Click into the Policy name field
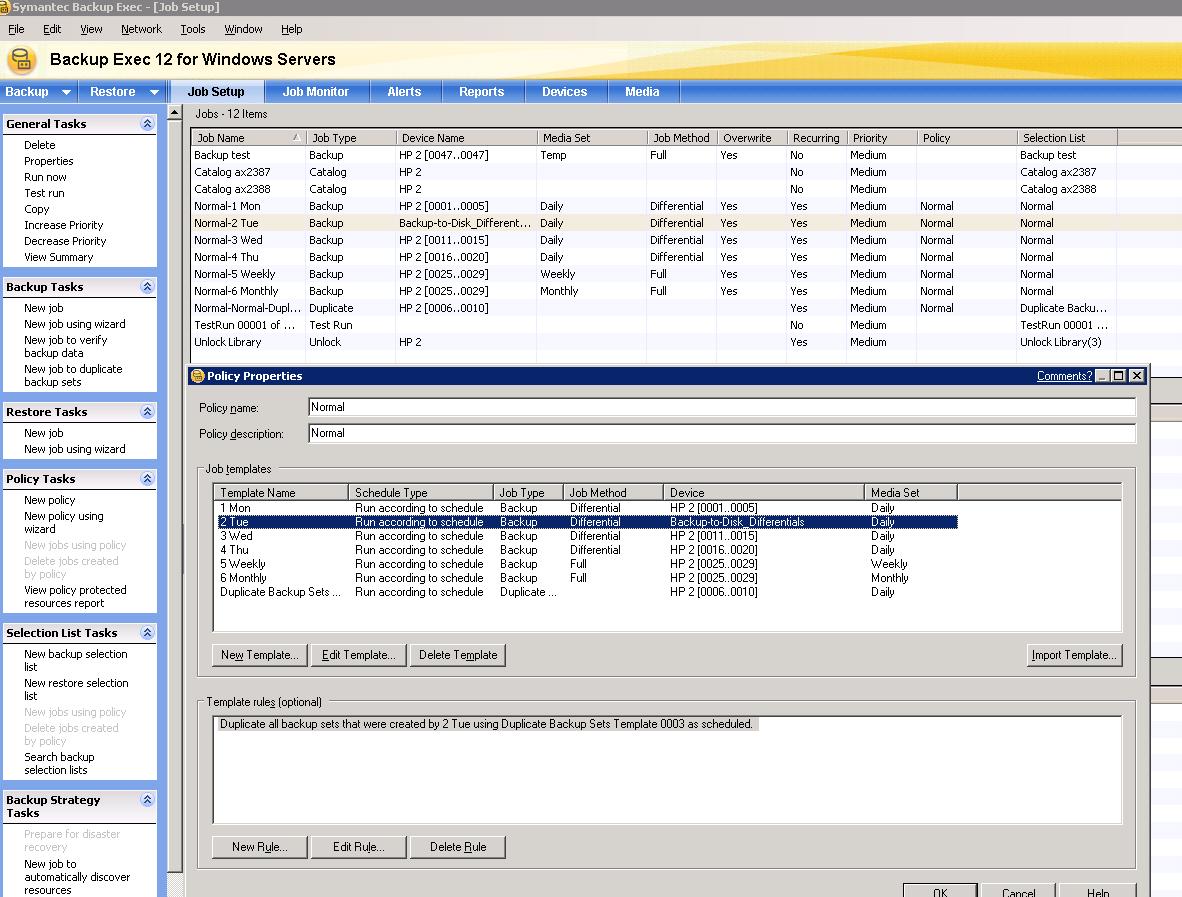1182x897 pixels. [721, 407]
